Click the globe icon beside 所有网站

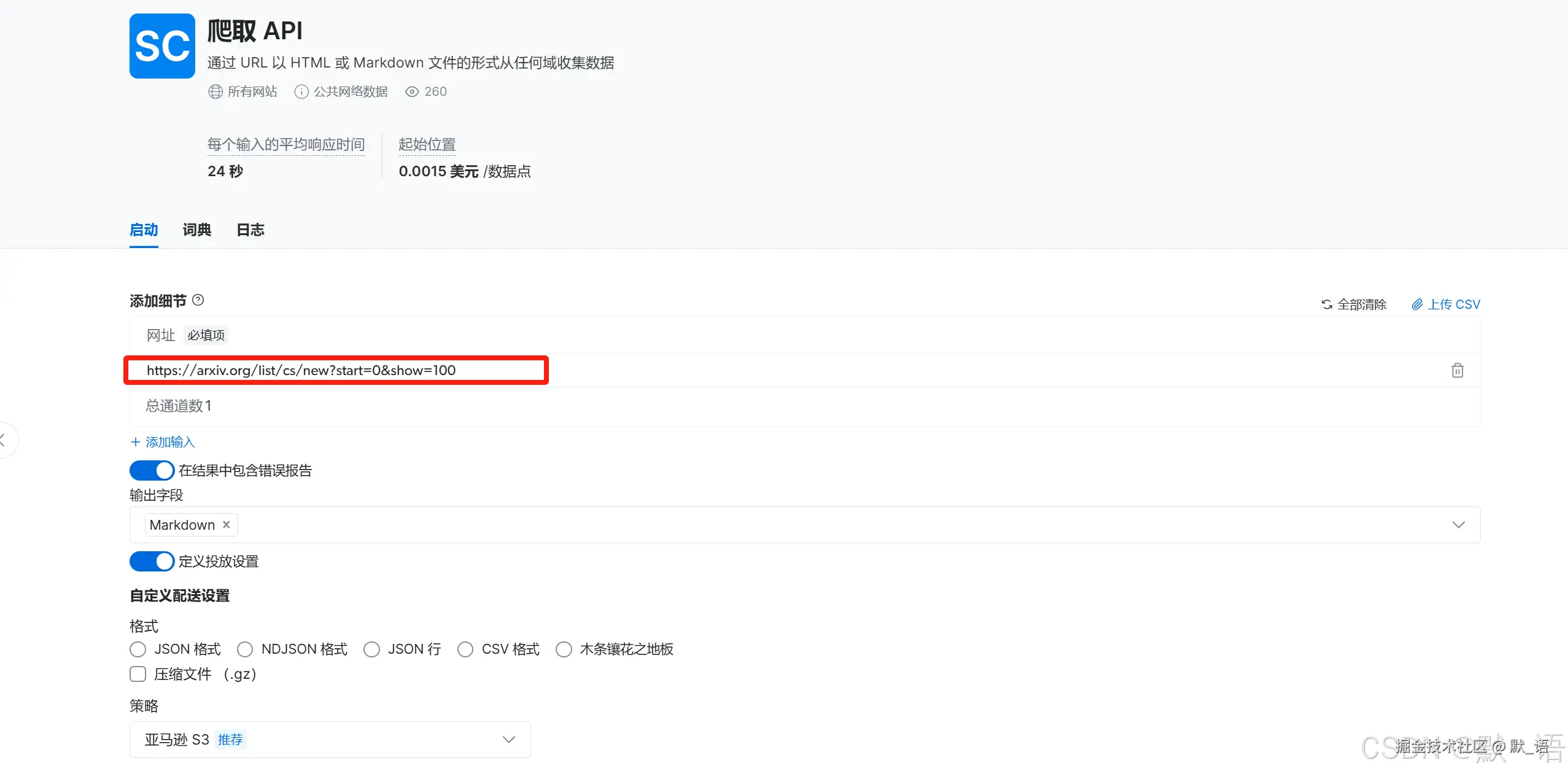click(x=214, y=91)
